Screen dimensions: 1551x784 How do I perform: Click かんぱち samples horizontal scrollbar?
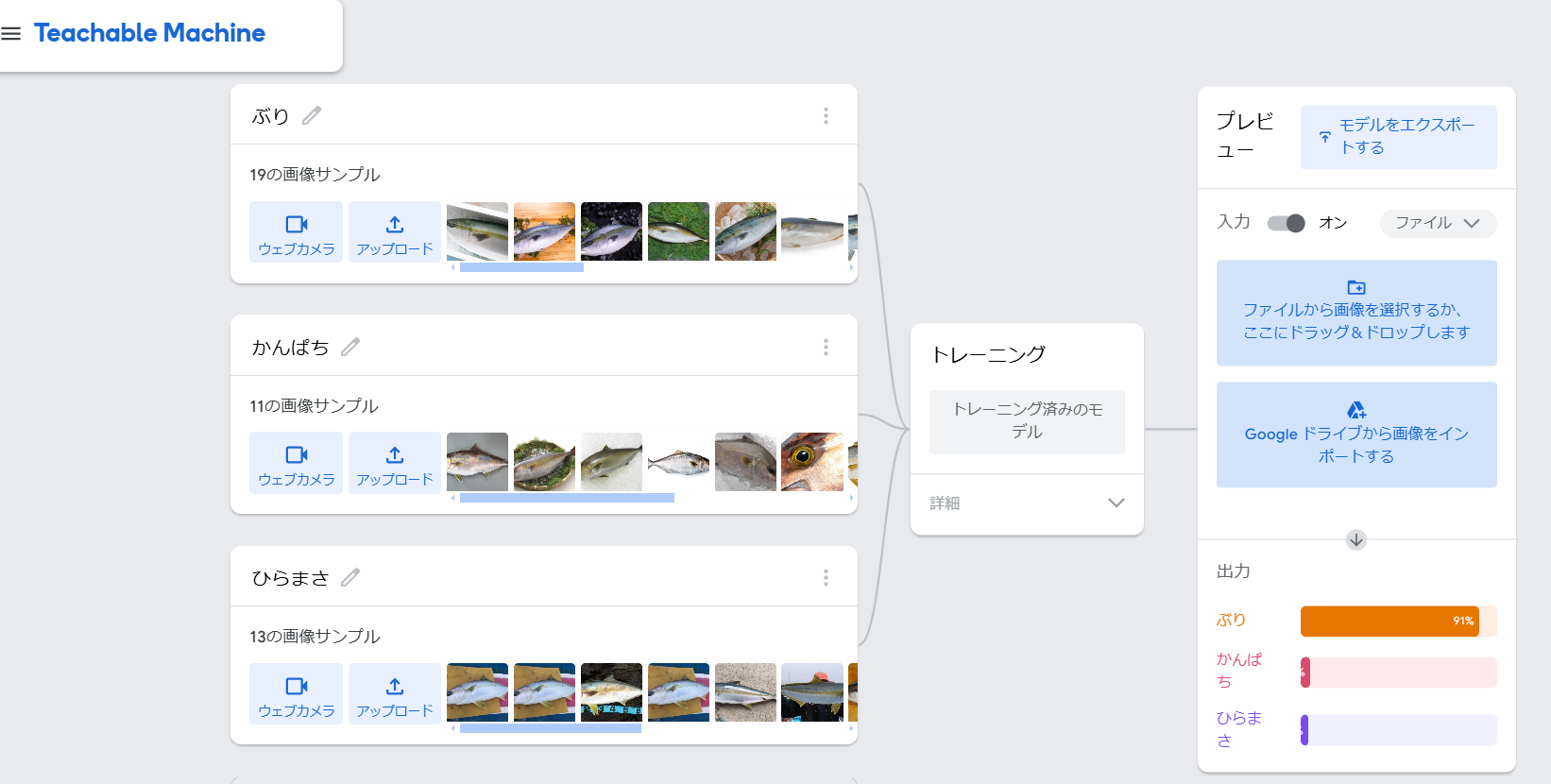coord(567,498)
